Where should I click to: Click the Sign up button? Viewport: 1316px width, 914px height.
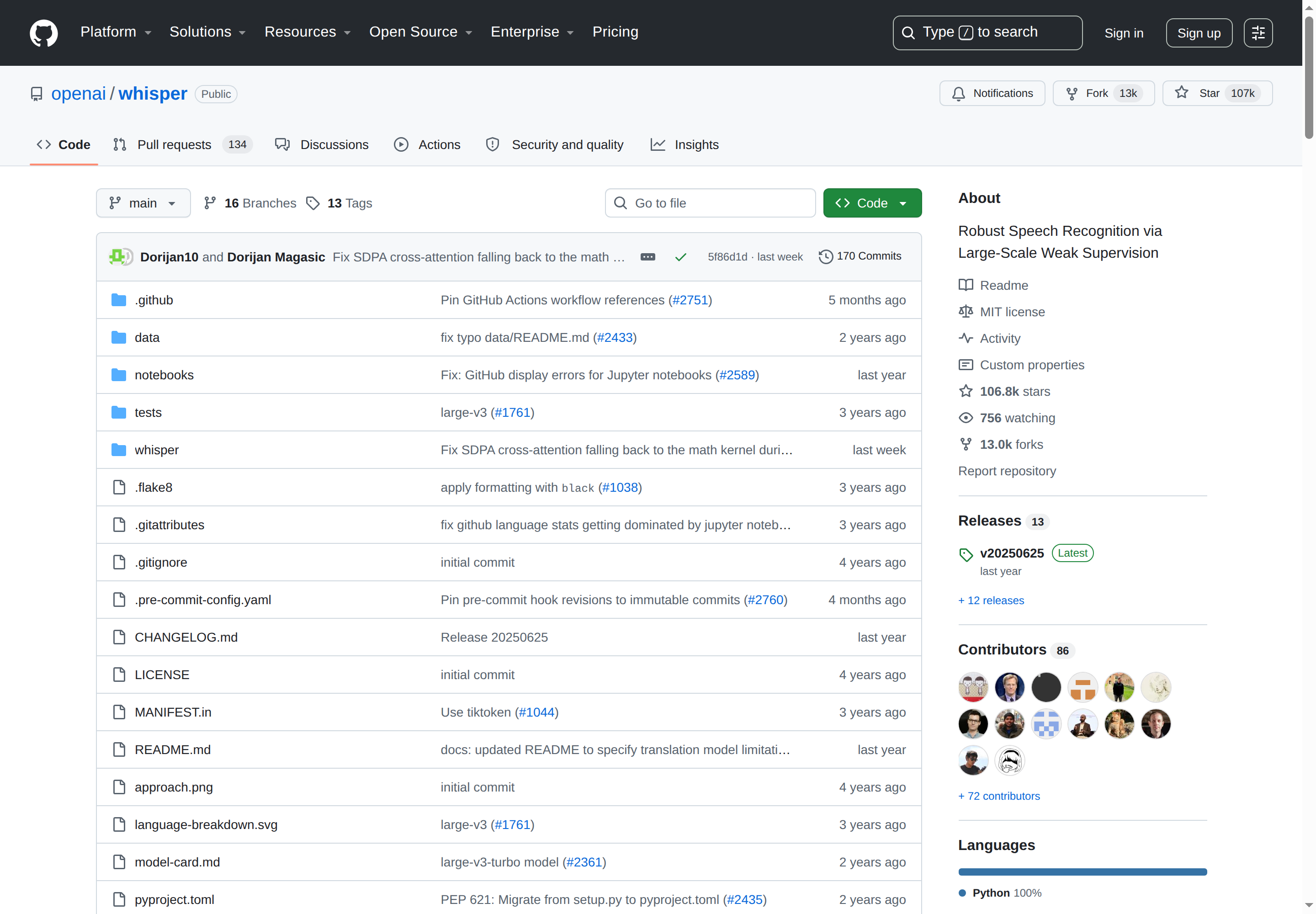[1199, 33]
